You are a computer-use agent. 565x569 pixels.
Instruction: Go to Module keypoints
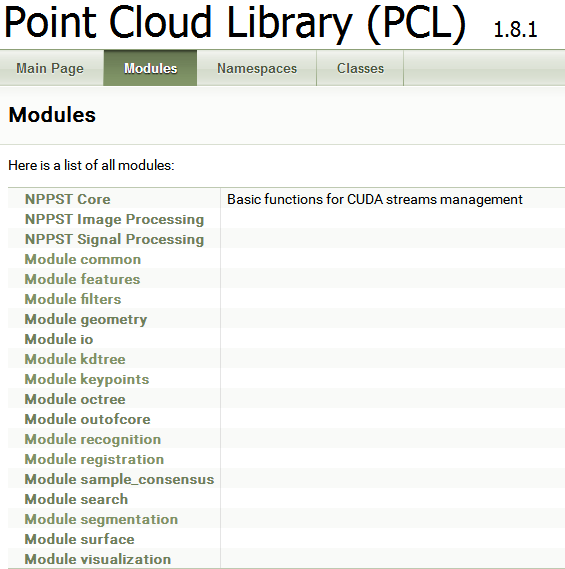point(87,380)
